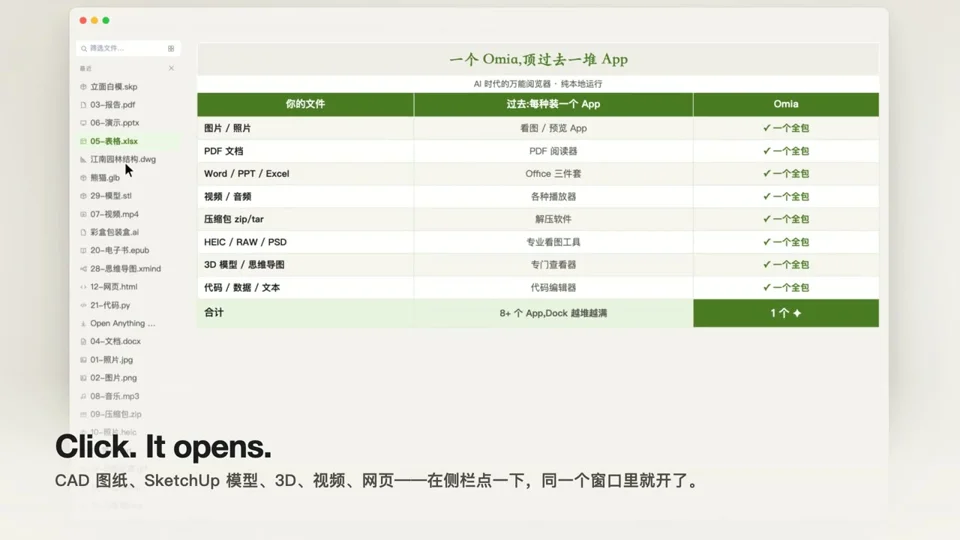Click the 各种播放器 cell

[553, 197]
